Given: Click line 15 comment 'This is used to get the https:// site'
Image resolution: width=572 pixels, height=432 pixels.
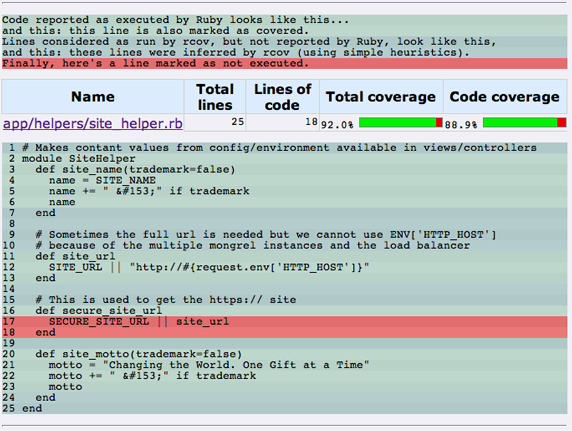Looking at the screenshot, I should point(285,300).
